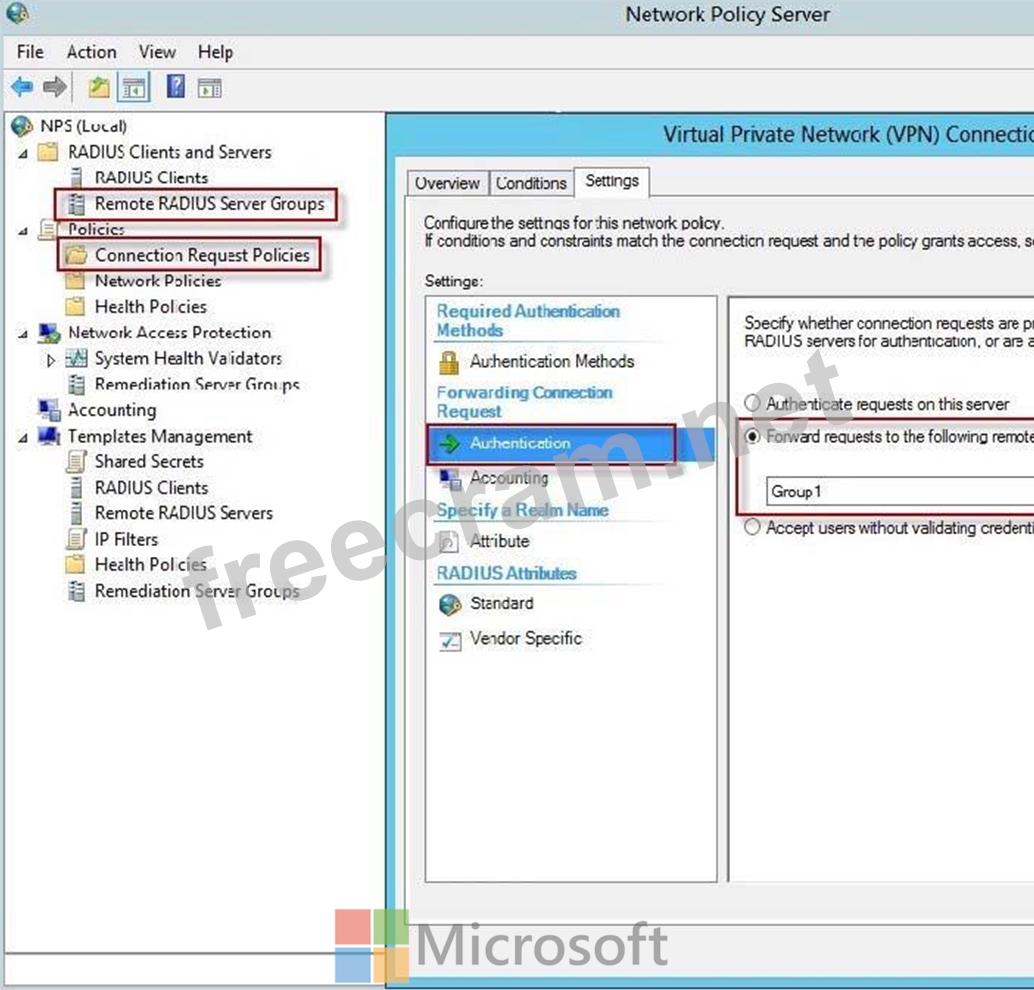Select 'Authenticate requests on this server' option
This screenshot has height=990, width=1034.
coord(752,403)
